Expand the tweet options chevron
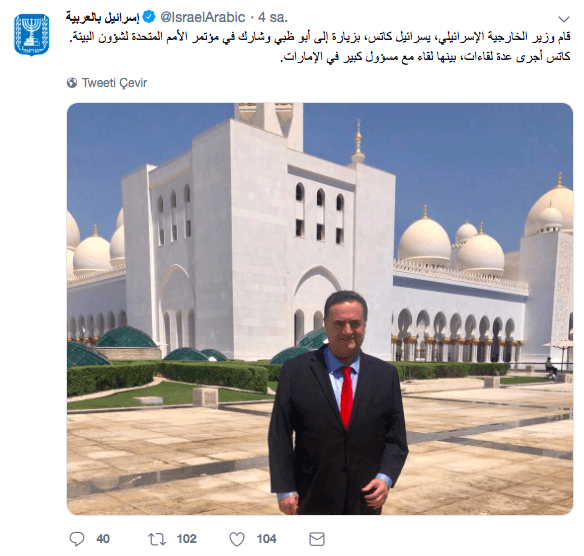Viewport: 584px width, 556px height. pyautogui.click(x=564, y=19)
